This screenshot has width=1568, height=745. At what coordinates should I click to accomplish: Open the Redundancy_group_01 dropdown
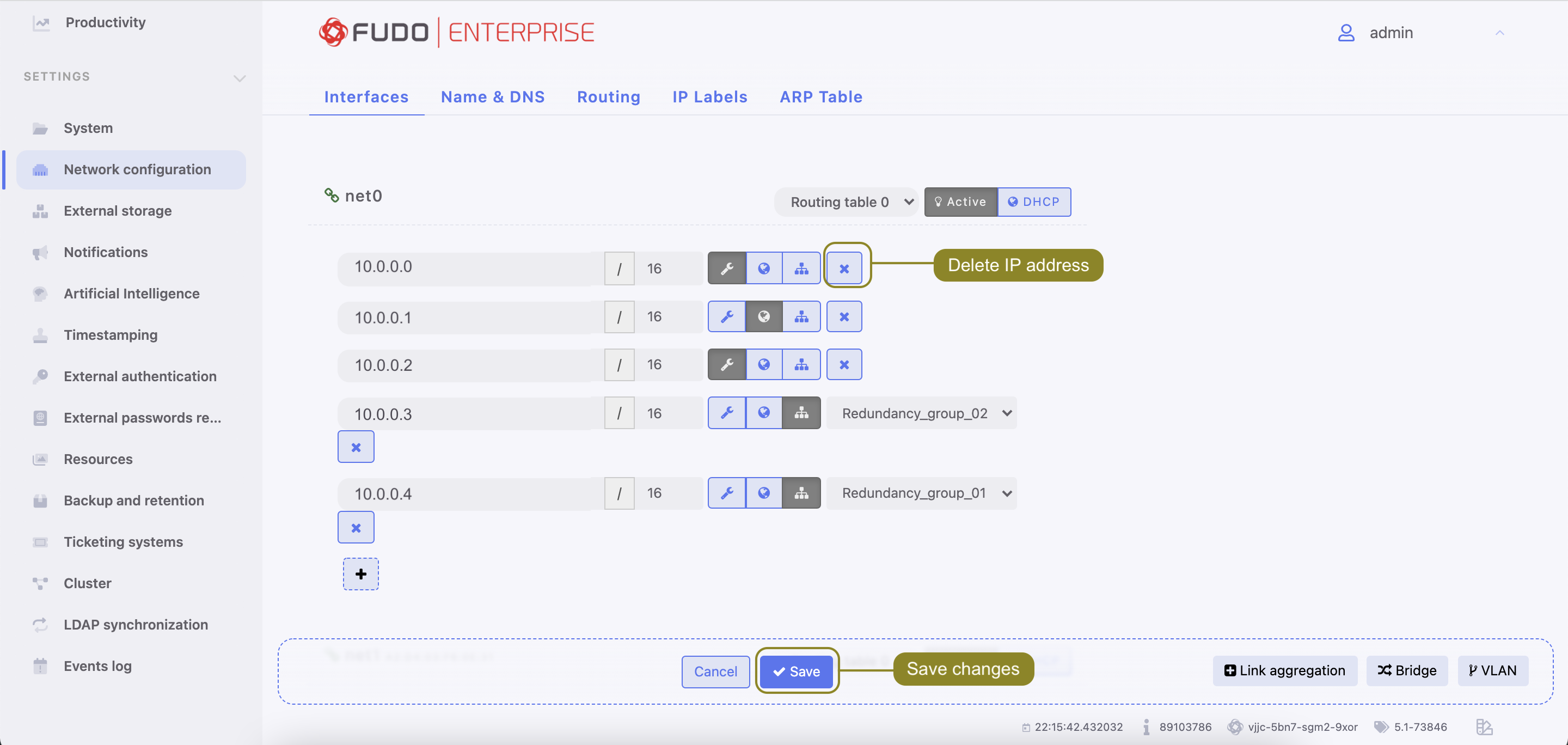[x=922, y=493]
